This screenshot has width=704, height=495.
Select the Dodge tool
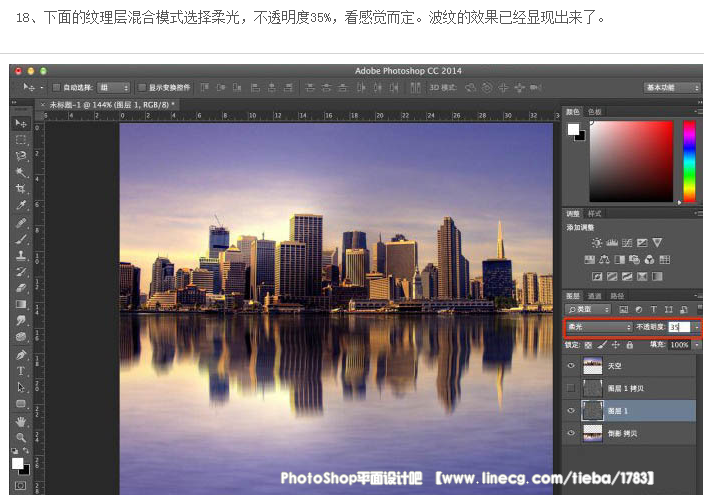(21, 336)
